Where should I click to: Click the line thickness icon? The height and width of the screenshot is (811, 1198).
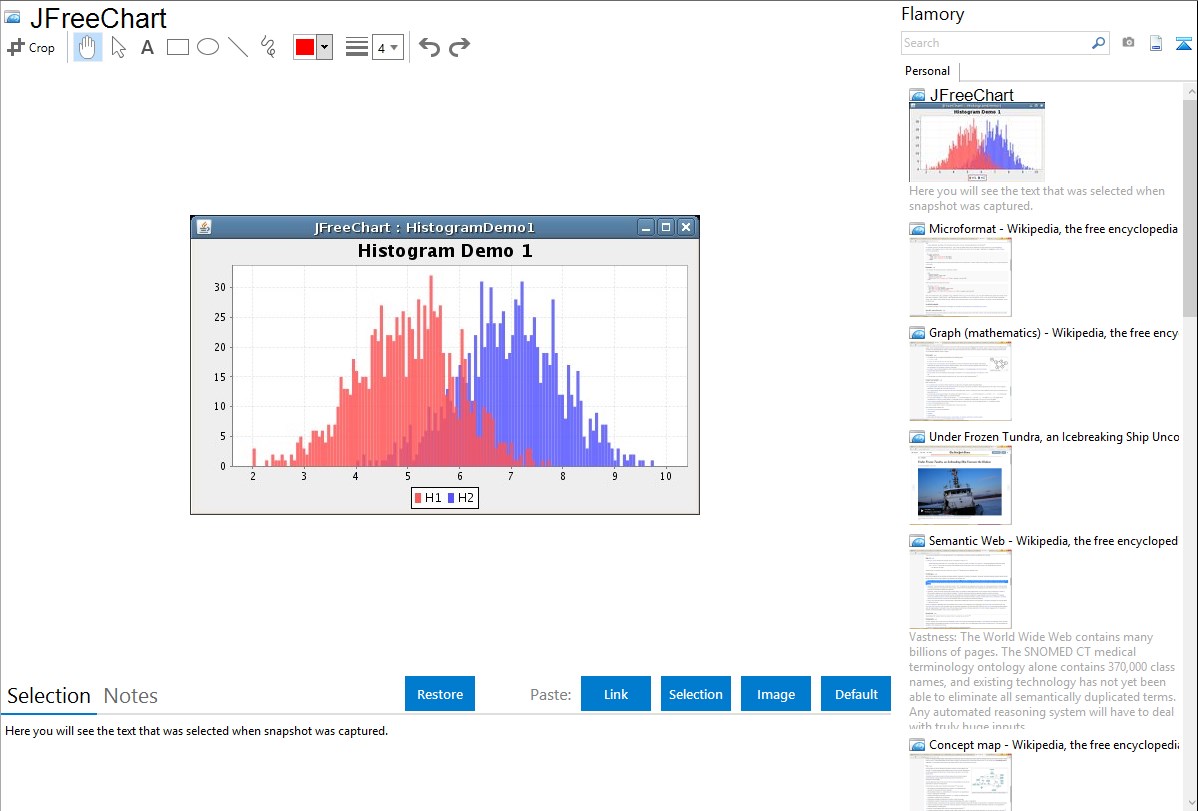(x=357, y=47)
